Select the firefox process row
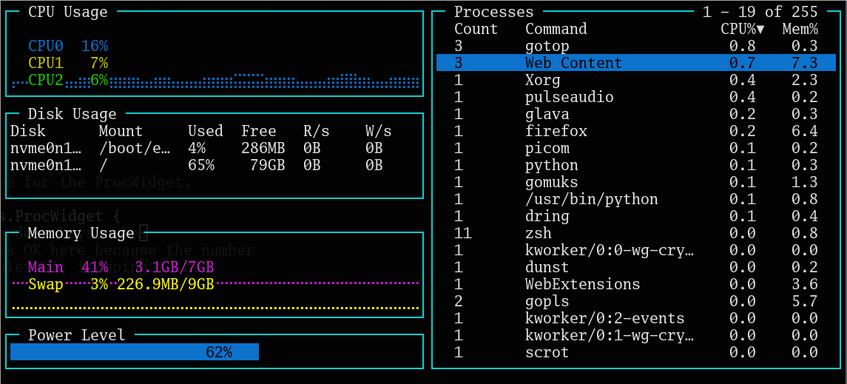 636,131
